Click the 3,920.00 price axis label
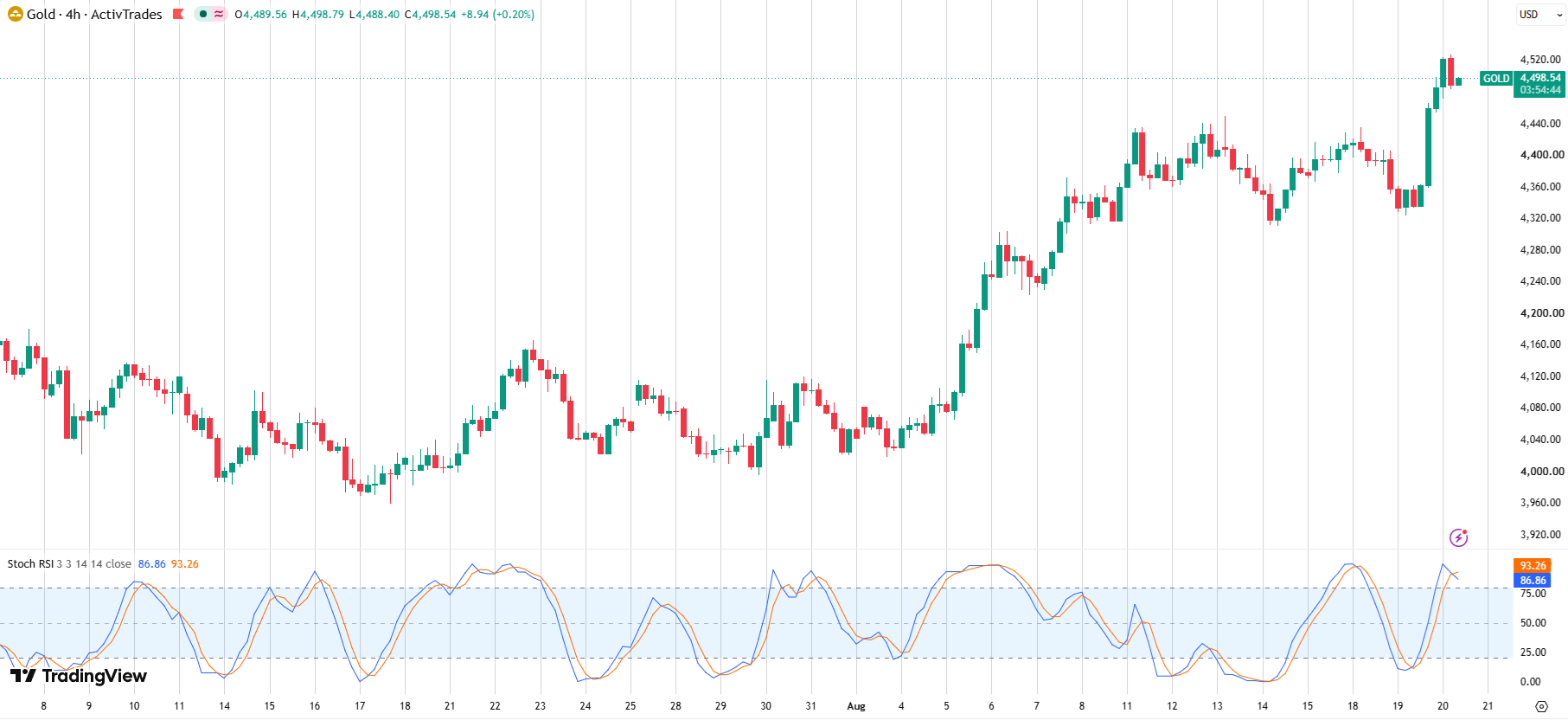 1540,535
